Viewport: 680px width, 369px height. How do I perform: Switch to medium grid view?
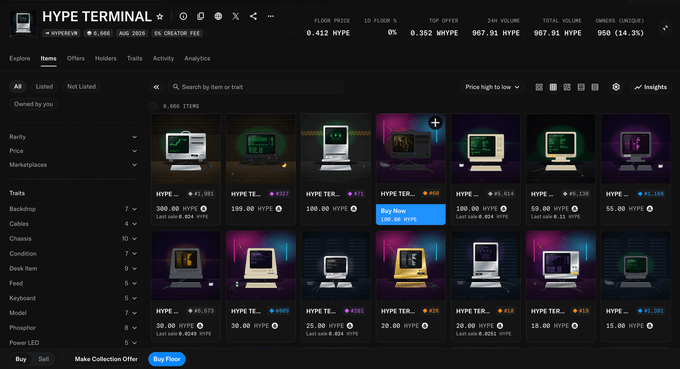click(553, 87)
